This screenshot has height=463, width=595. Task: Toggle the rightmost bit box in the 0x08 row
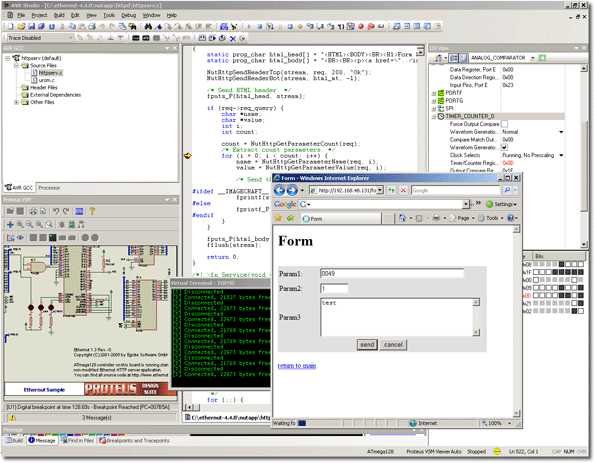(581, 264)
